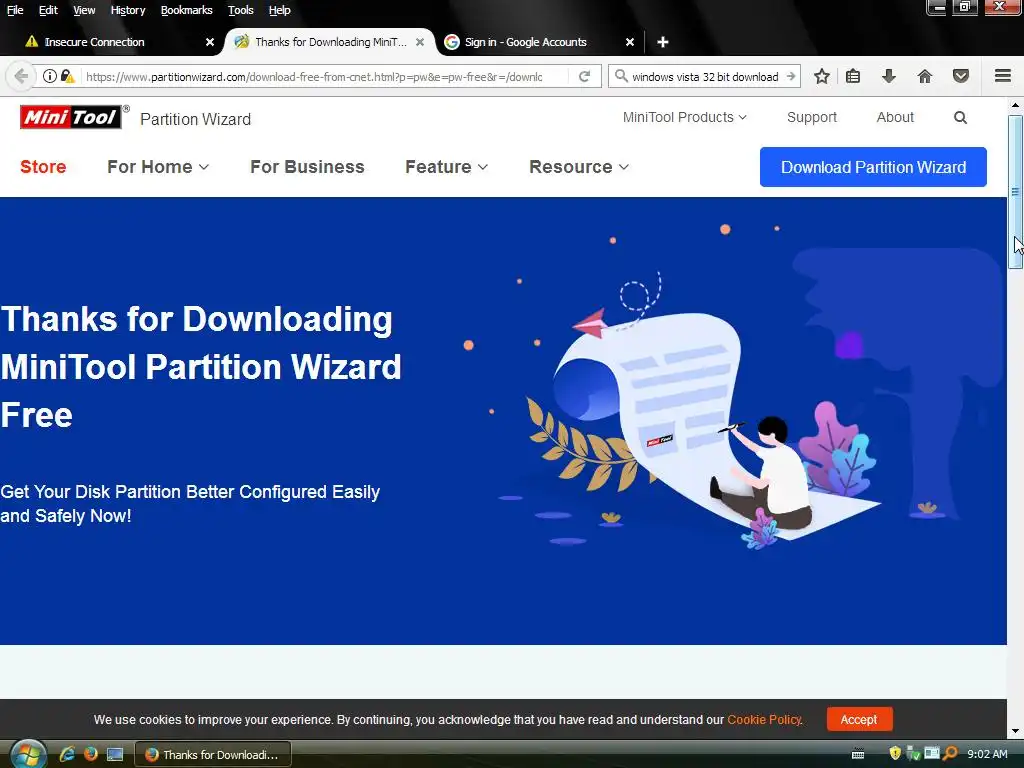Expand the For Home menu
Viewport: 1024px width, 768px height.
(x=158, y=167)
